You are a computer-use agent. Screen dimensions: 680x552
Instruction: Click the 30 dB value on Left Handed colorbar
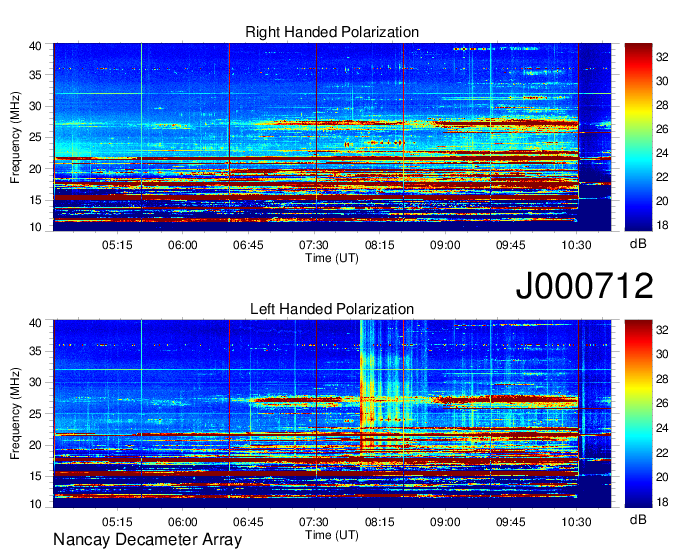[x=662, y=355]
